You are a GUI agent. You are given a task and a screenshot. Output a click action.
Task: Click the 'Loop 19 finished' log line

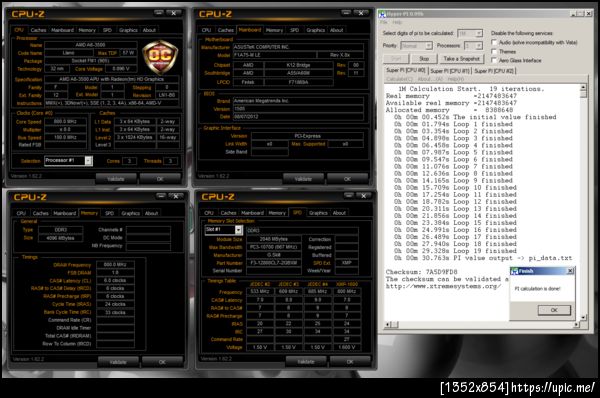455,251
